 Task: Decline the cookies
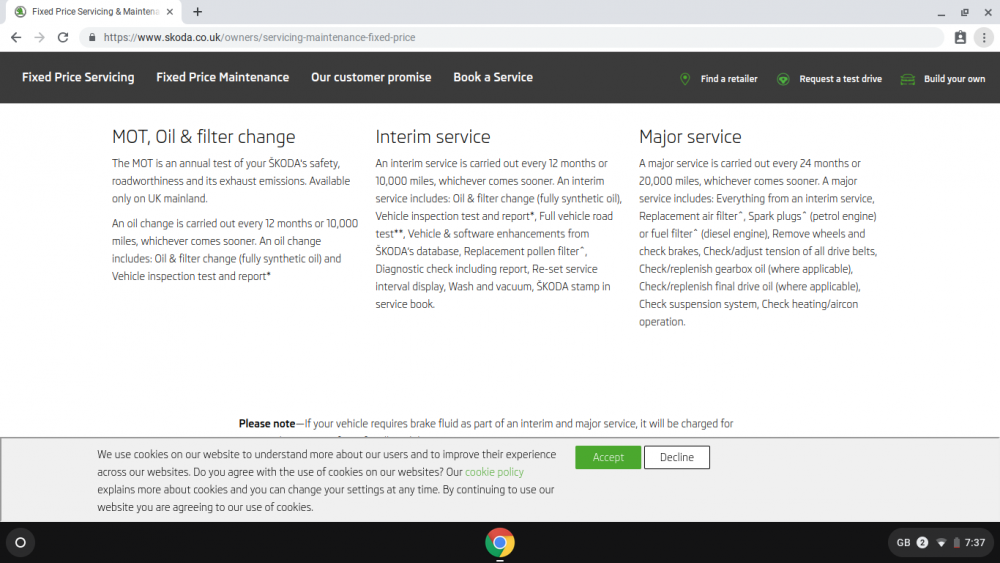(x=677, y=457)
